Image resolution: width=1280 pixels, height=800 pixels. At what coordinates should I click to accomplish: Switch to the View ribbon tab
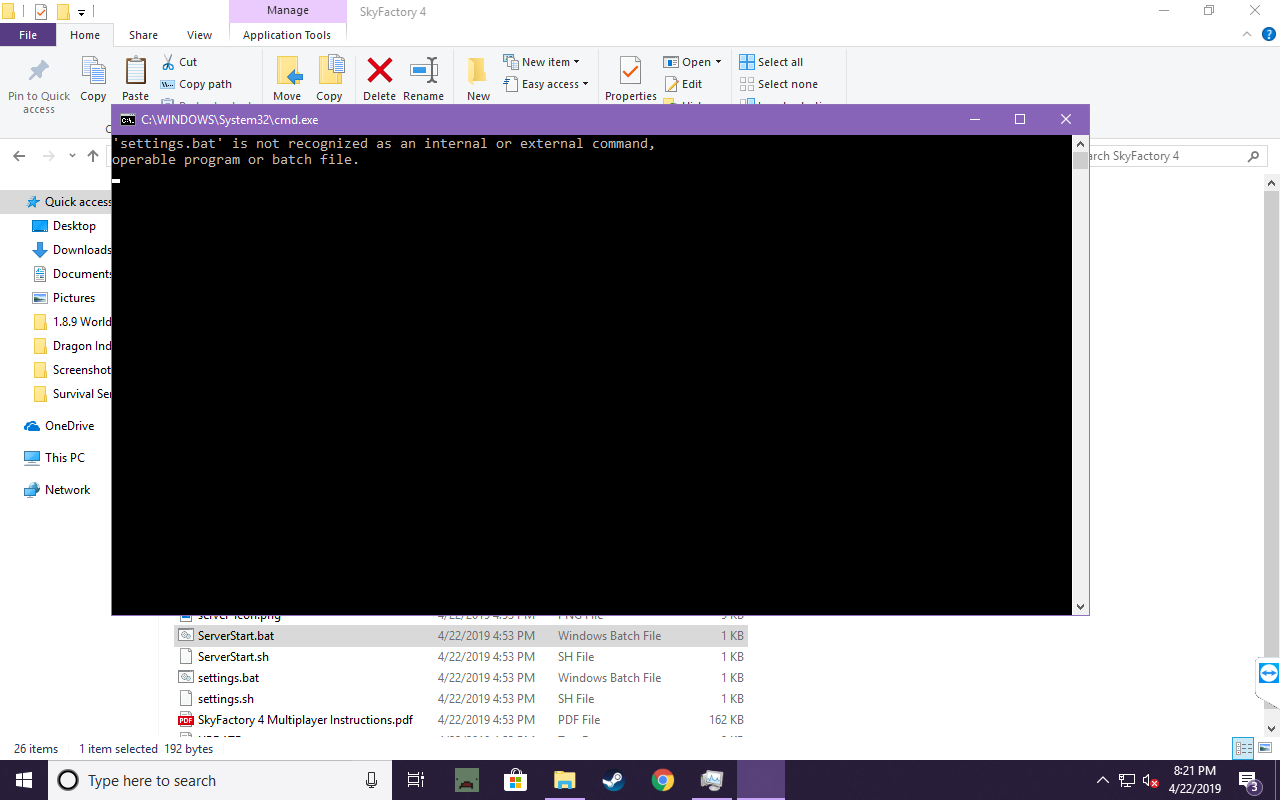pos(199,35)
